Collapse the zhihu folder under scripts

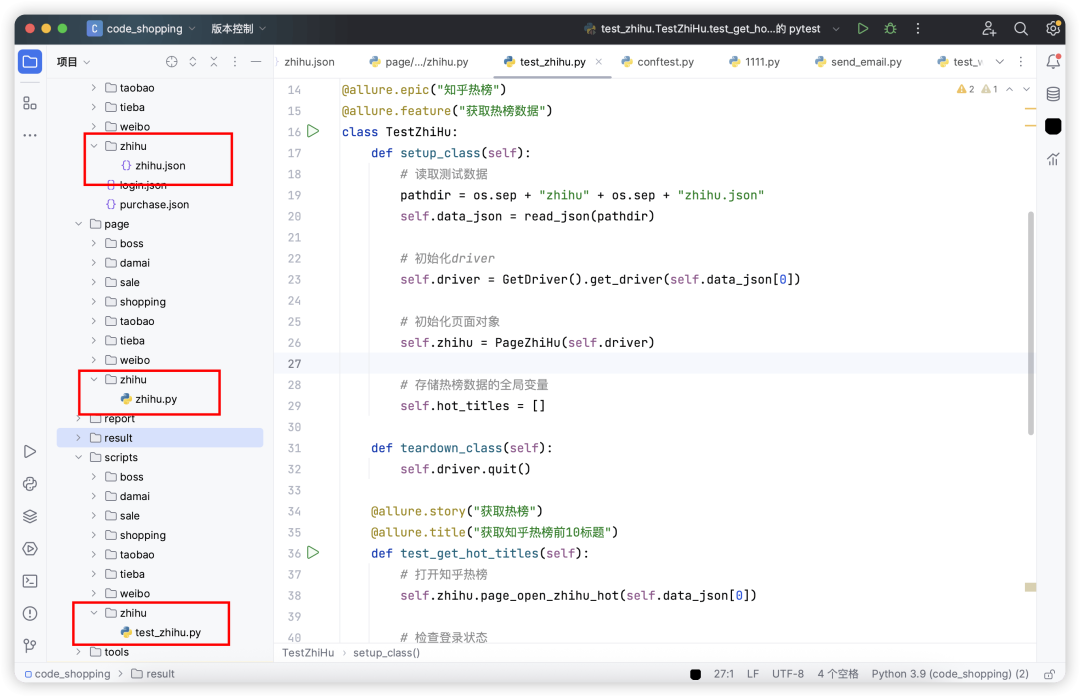click(x=94, y=613)
